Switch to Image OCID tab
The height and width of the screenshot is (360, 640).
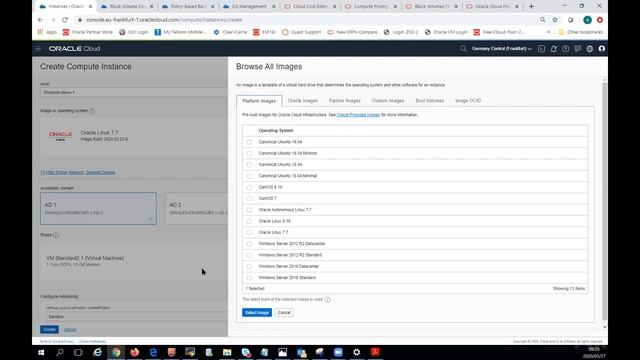pos(468,100)
